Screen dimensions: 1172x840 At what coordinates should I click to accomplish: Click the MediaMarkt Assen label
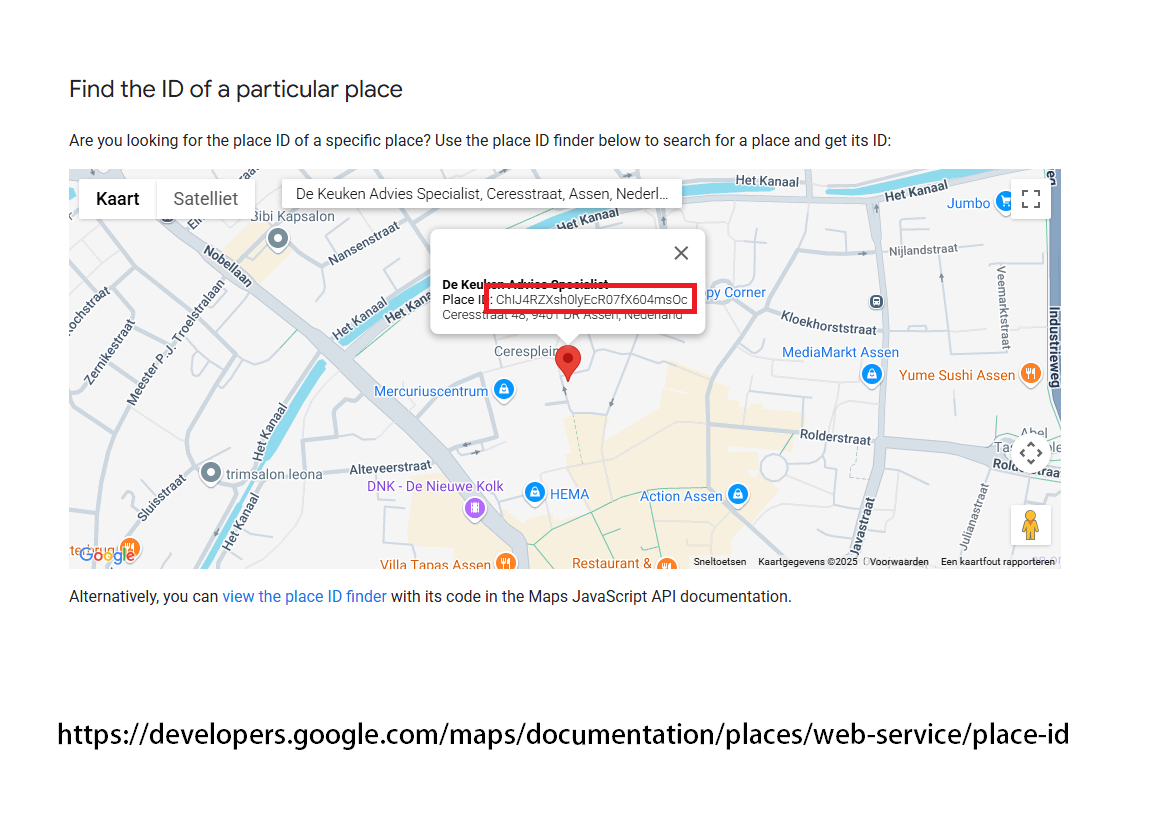tap(840, 352)
